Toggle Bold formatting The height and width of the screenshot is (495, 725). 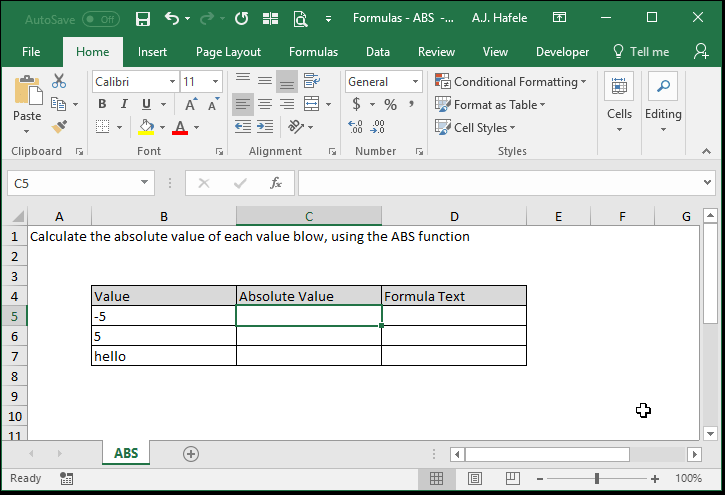pyautogui.click(x=102, y=104)
